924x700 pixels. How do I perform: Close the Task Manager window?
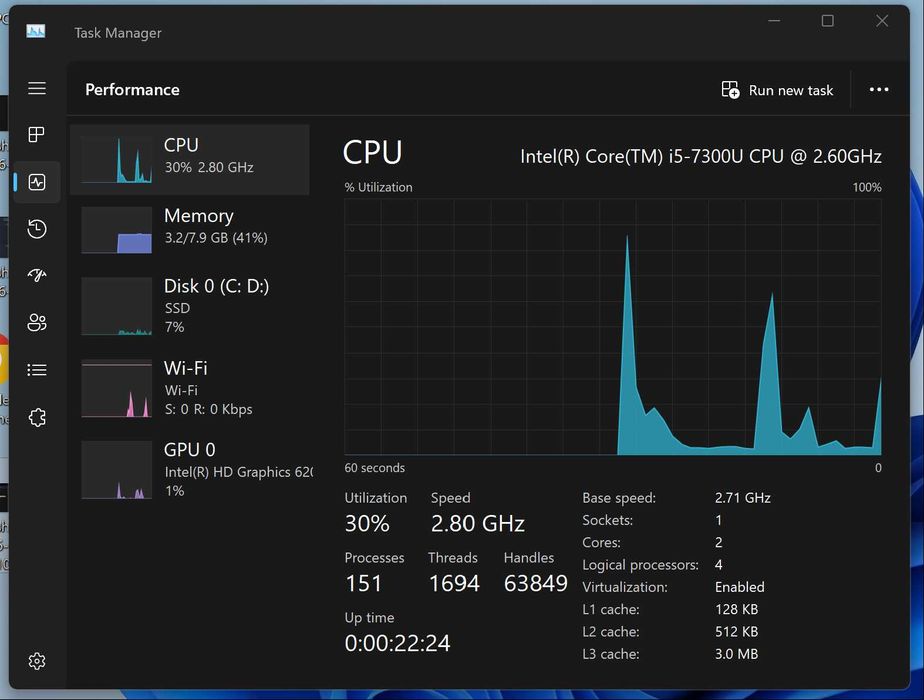point(882,21)
